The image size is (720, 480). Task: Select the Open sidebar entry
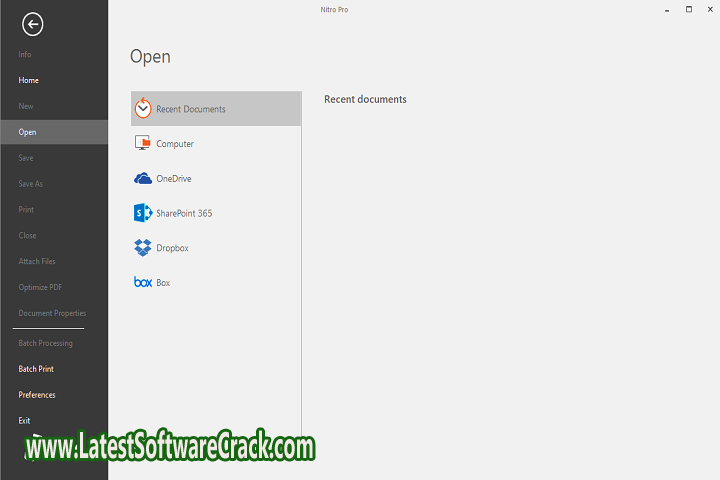(x=27, y=132)
